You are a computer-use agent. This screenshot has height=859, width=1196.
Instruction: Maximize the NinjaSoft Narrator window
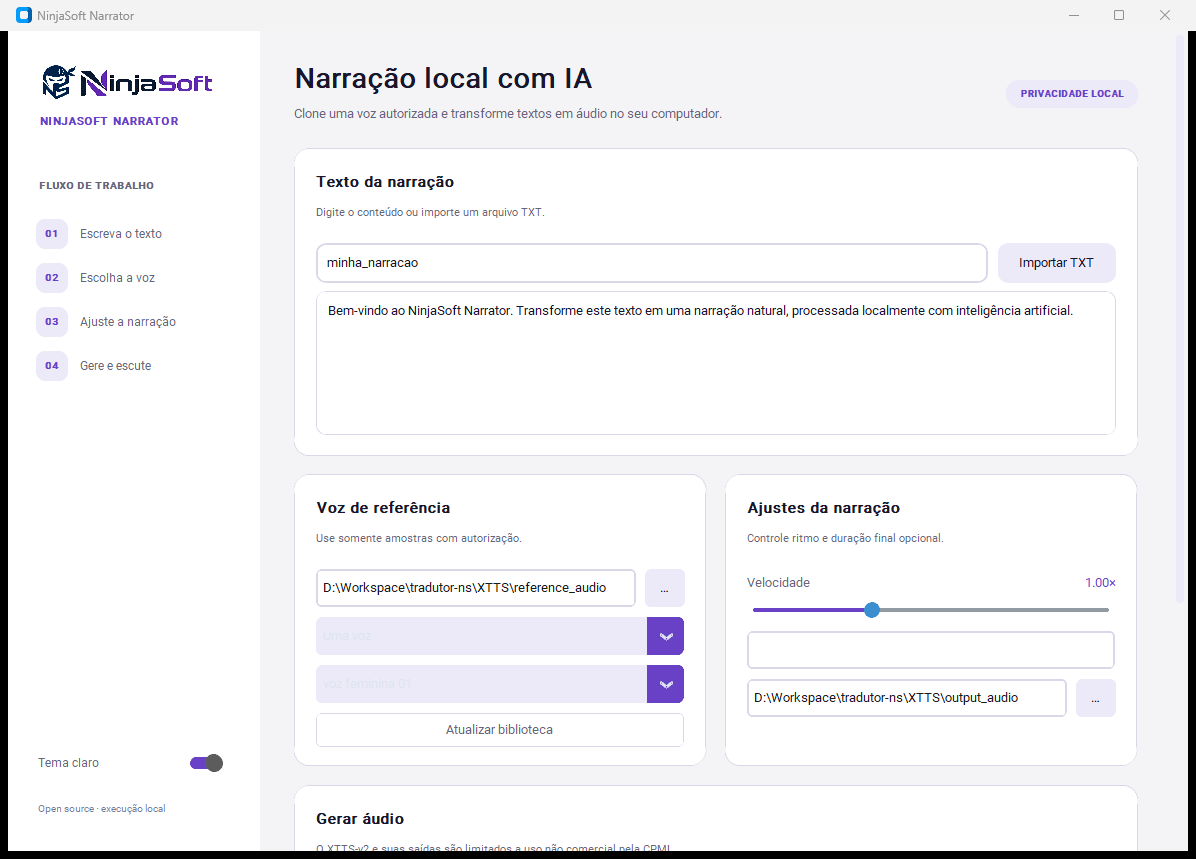1119,15
